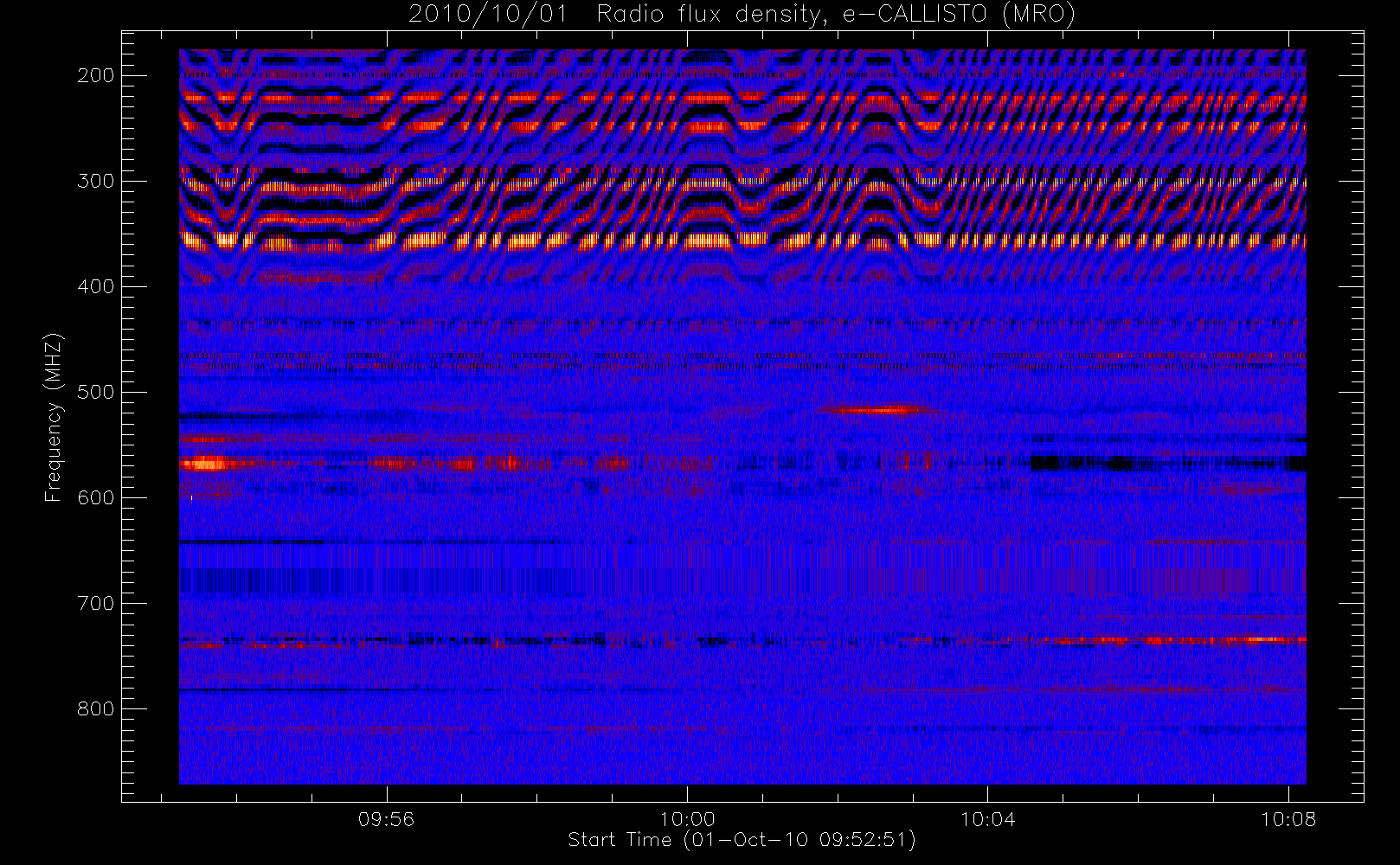Select the 800 frequency tick label
The width and height of the screenshot is (1400, 865).
96,709
